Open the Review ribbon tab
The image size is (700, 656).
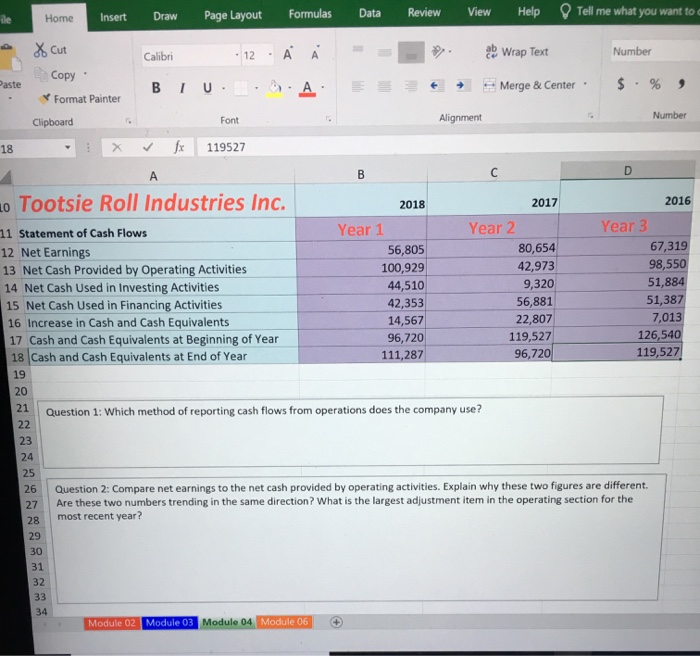coord(424,13)
